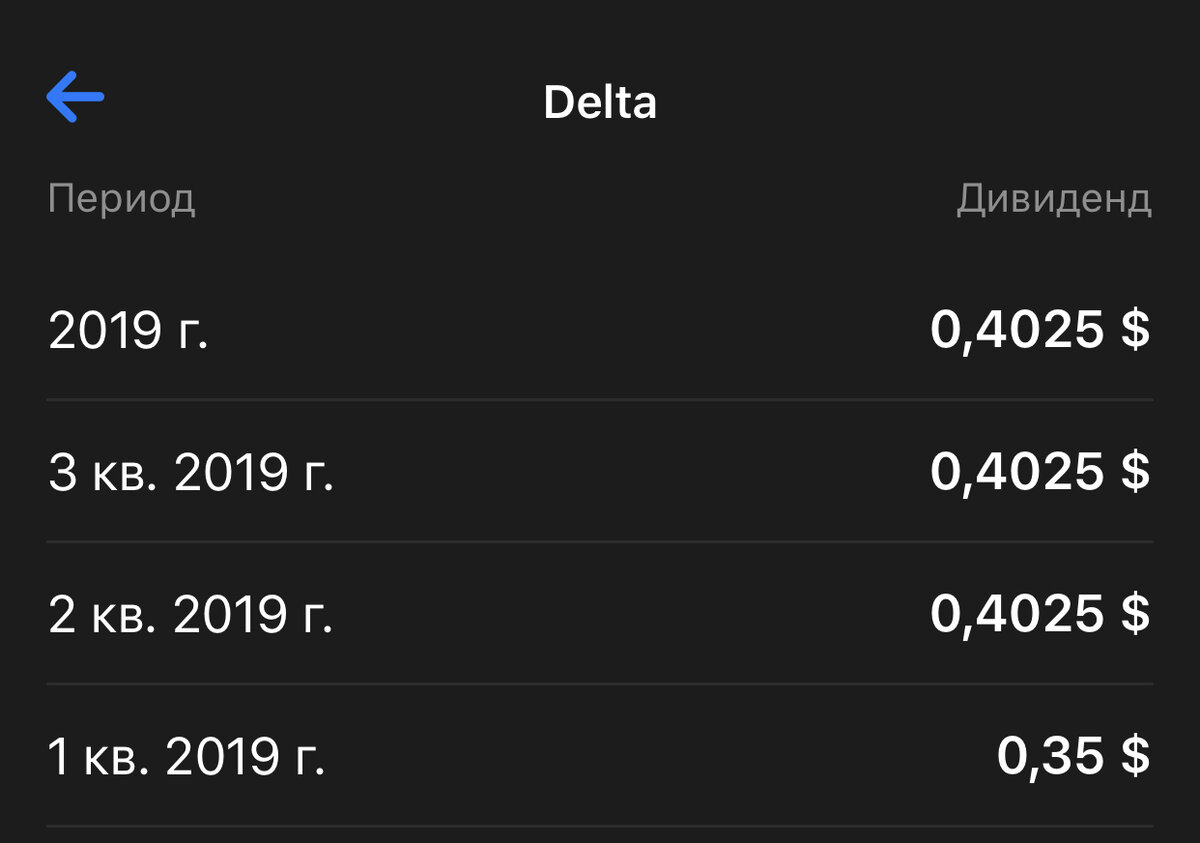
Task: Expand the 1 кв. 2019 г. entry
Action: [600, 757]
